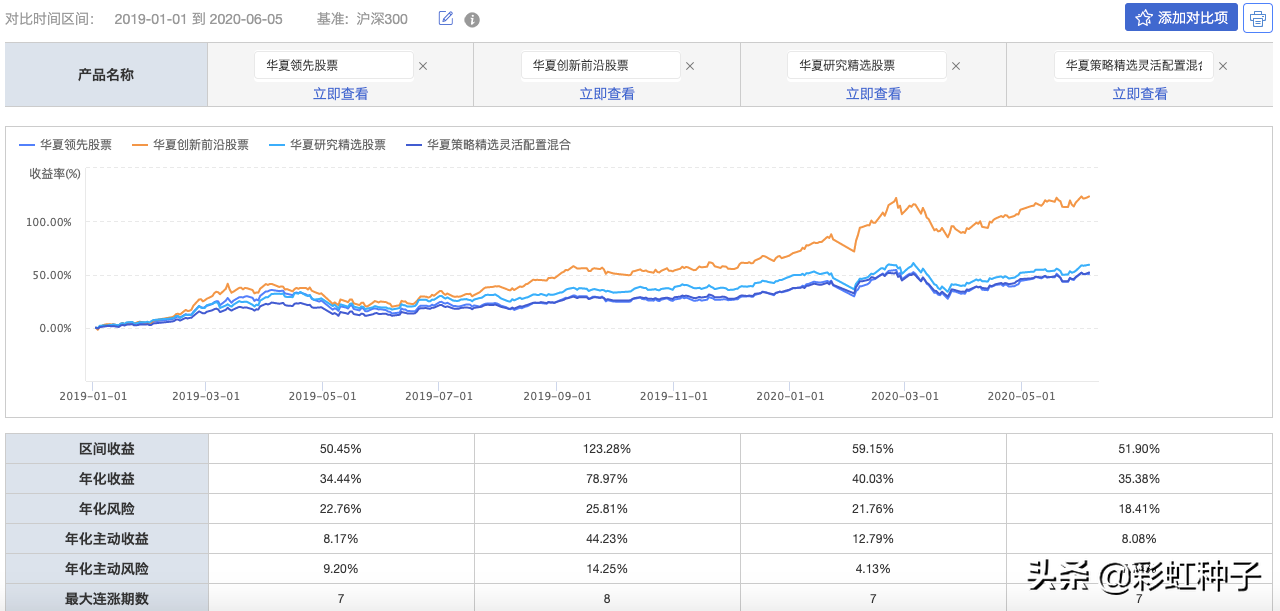Click the edit pencil icon beside 沪深300

pyautogui.click(x=446, y=19)
